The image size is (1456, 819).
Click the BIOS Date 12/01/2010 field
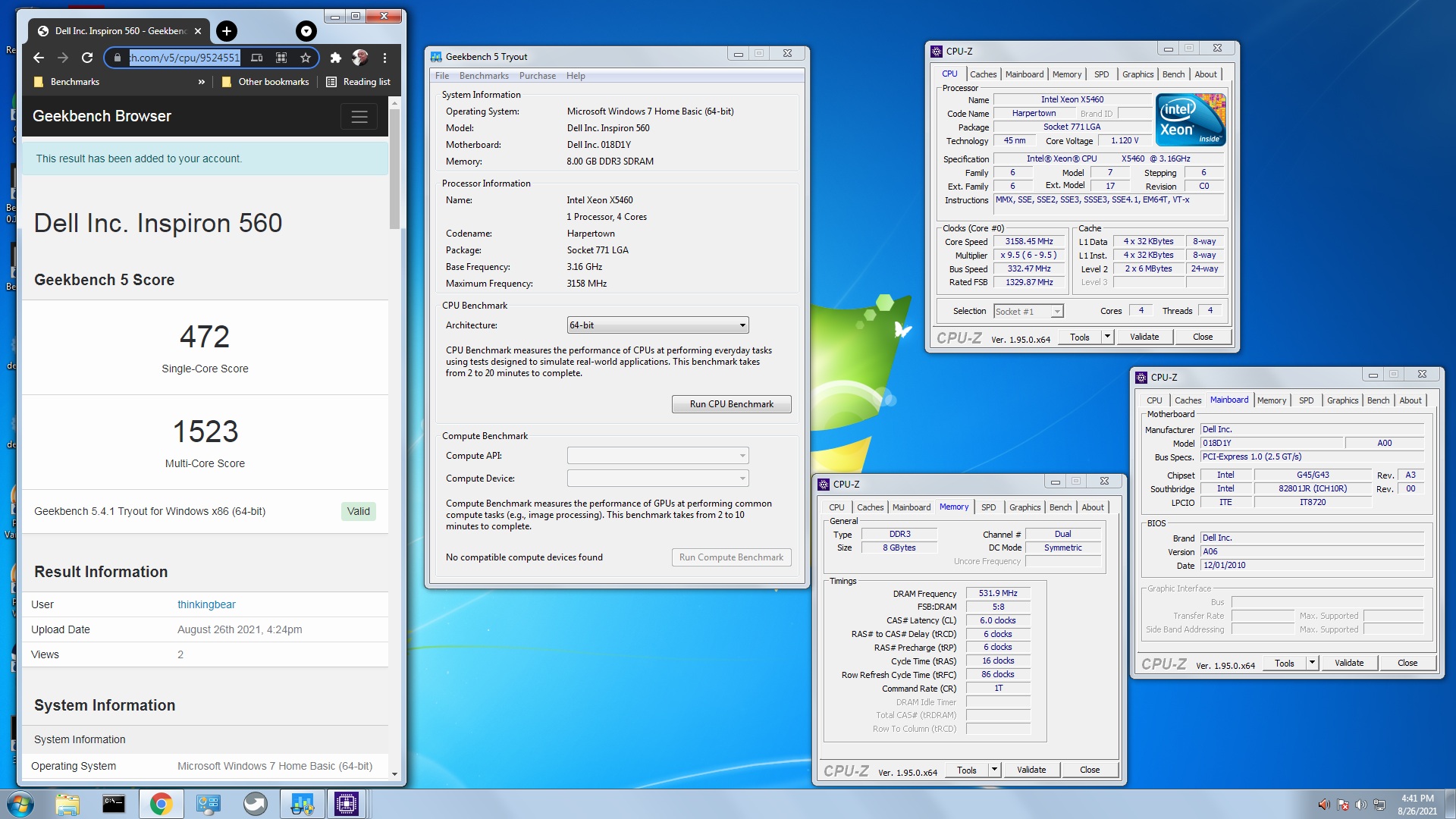(1313, 566)
